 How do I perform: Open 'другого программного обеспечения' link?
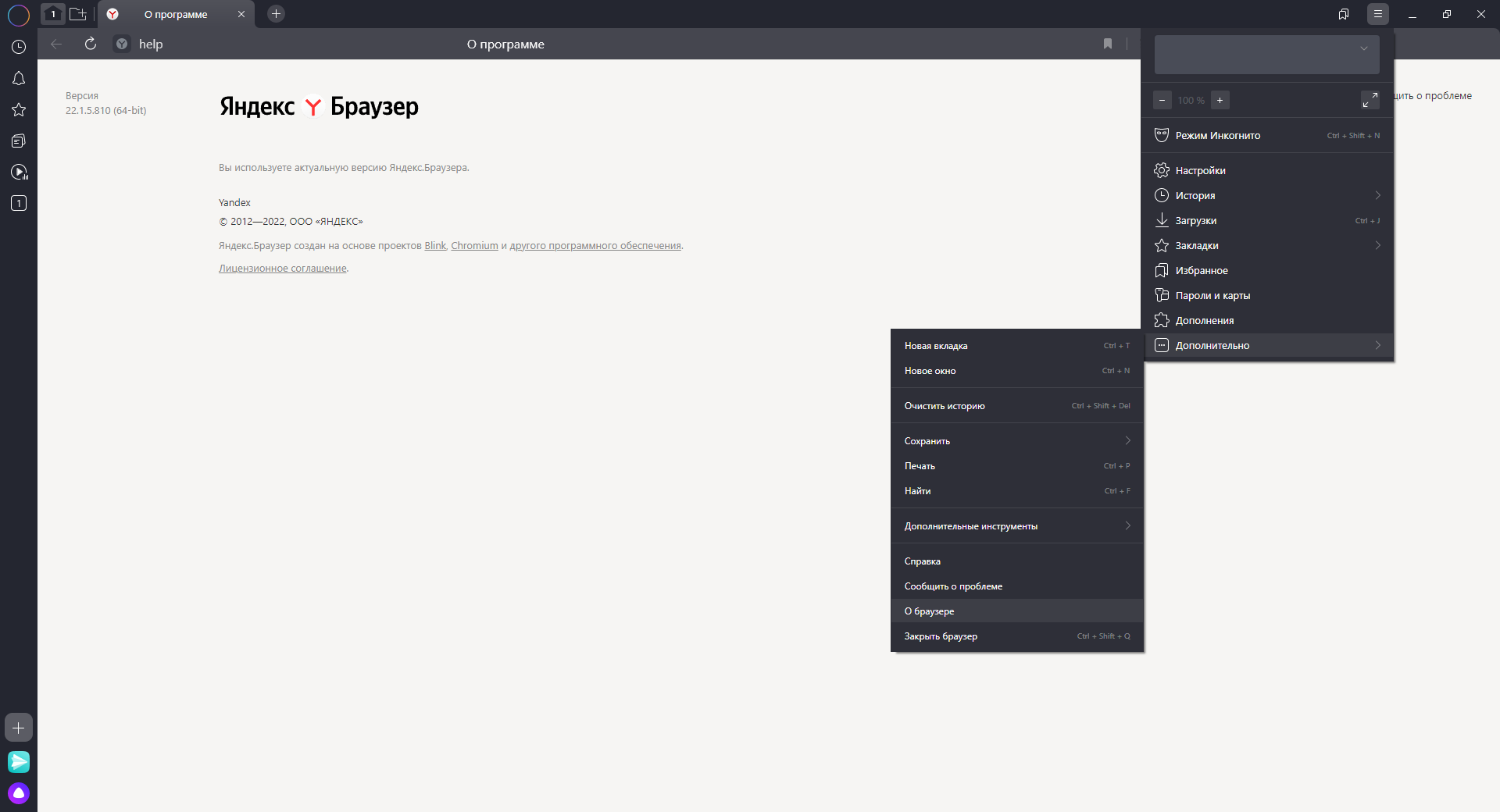tap(595, 246)
